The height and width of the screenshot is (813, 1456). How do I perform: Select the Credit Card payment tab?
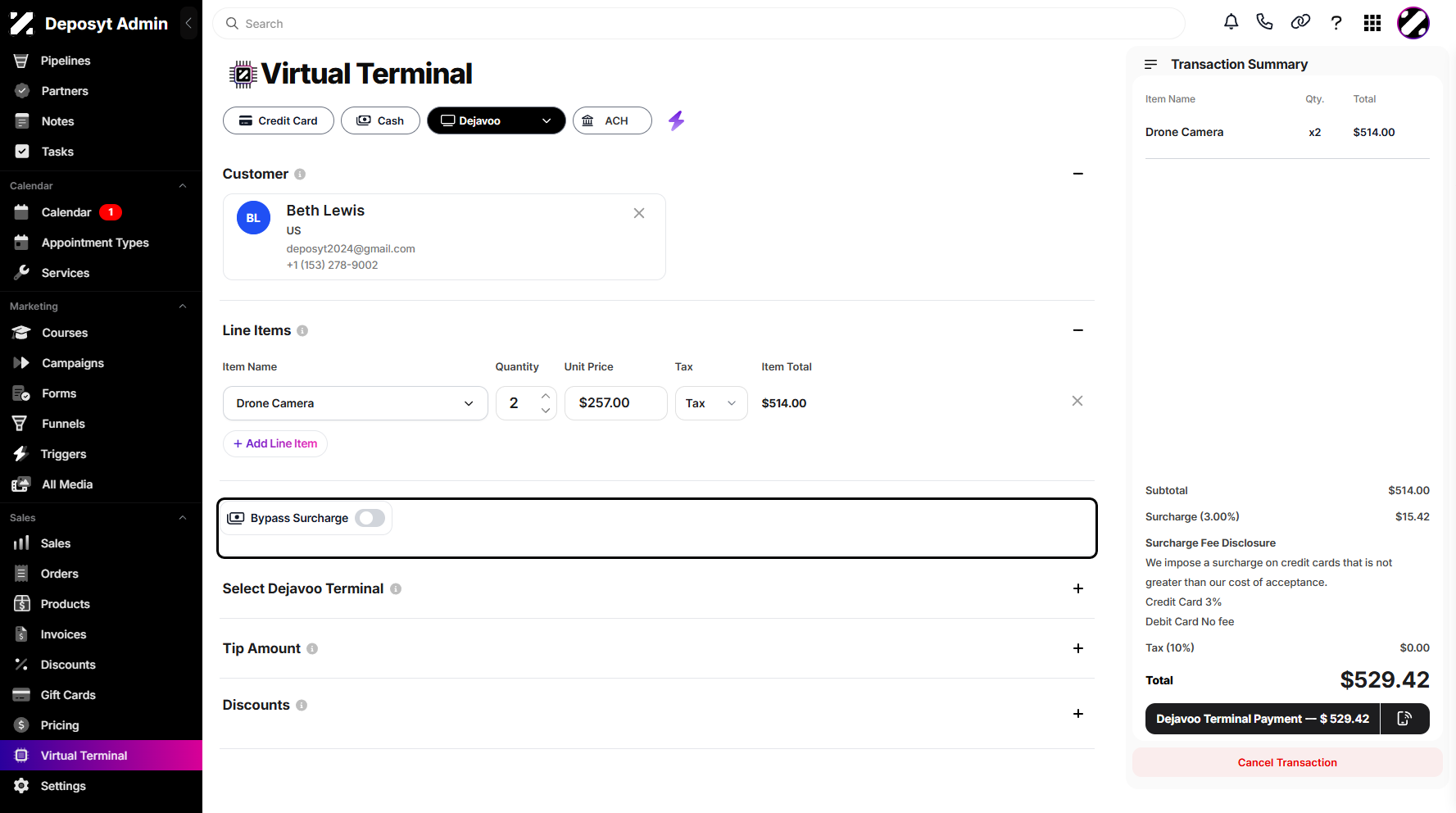[279, 120]
